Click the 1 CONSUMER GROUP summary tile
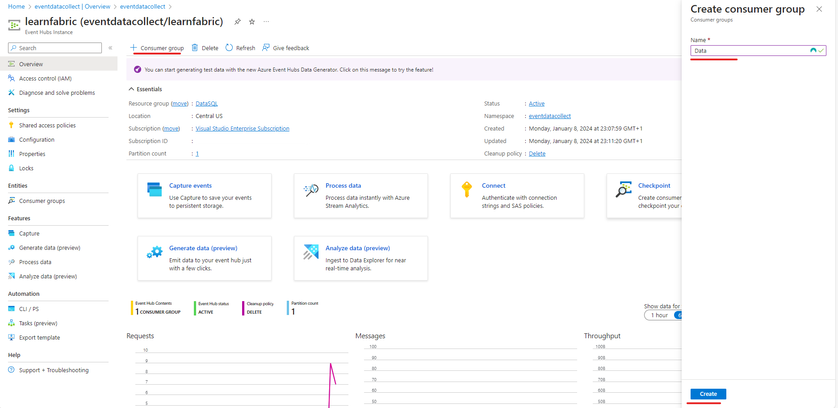The width and height of the screenshot is (838, 408). 156,308
